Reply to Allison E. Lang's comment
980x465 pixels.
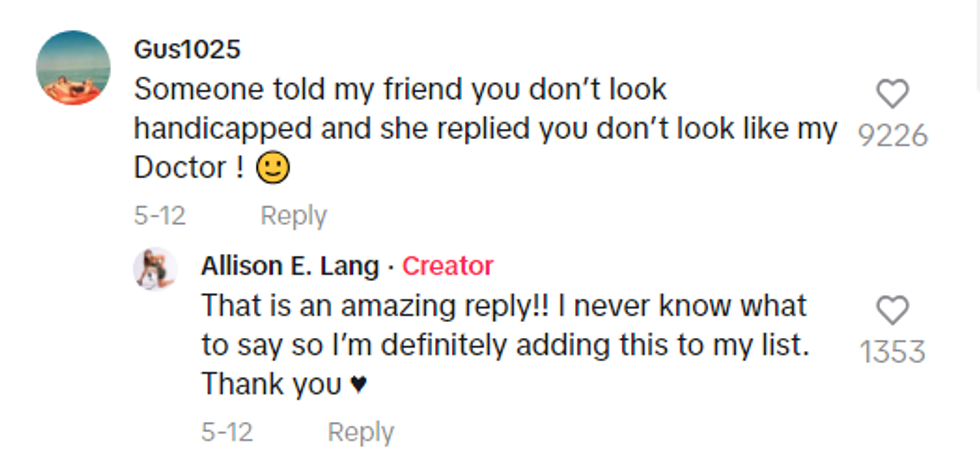click(361, 432)
